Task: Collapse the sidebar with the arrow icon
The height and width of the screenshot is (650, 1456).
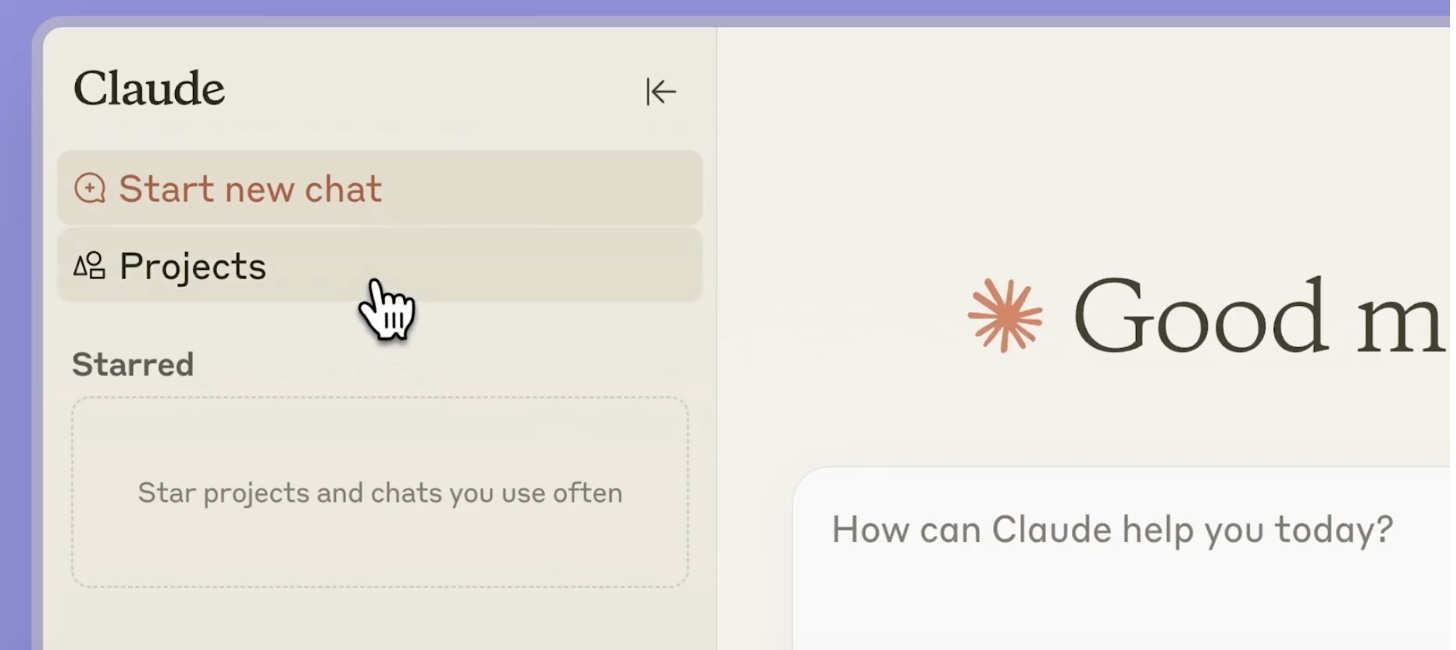Action: coord(661,92)
